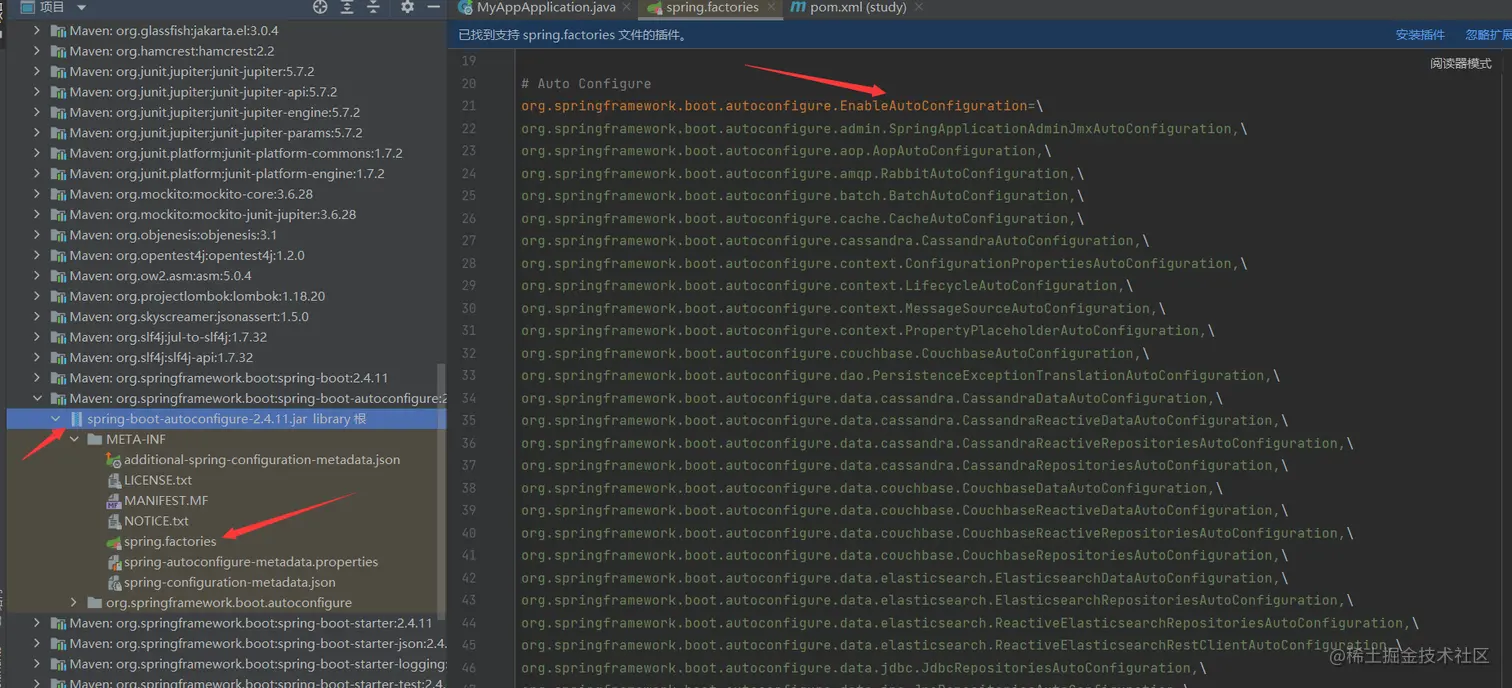Select spring-configuration-metadata.json file
Screen dimensions: 1512x688
[230, 582]
